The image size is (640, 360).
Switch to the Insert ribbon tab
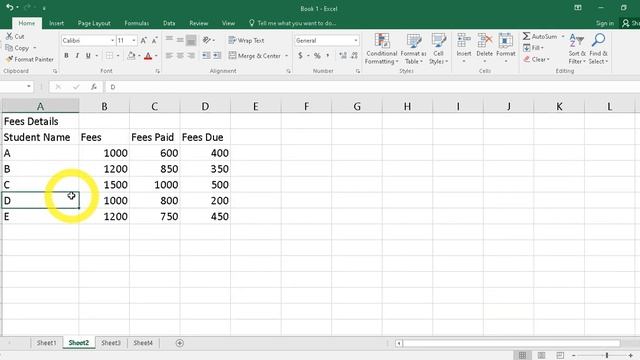(56, 23)
